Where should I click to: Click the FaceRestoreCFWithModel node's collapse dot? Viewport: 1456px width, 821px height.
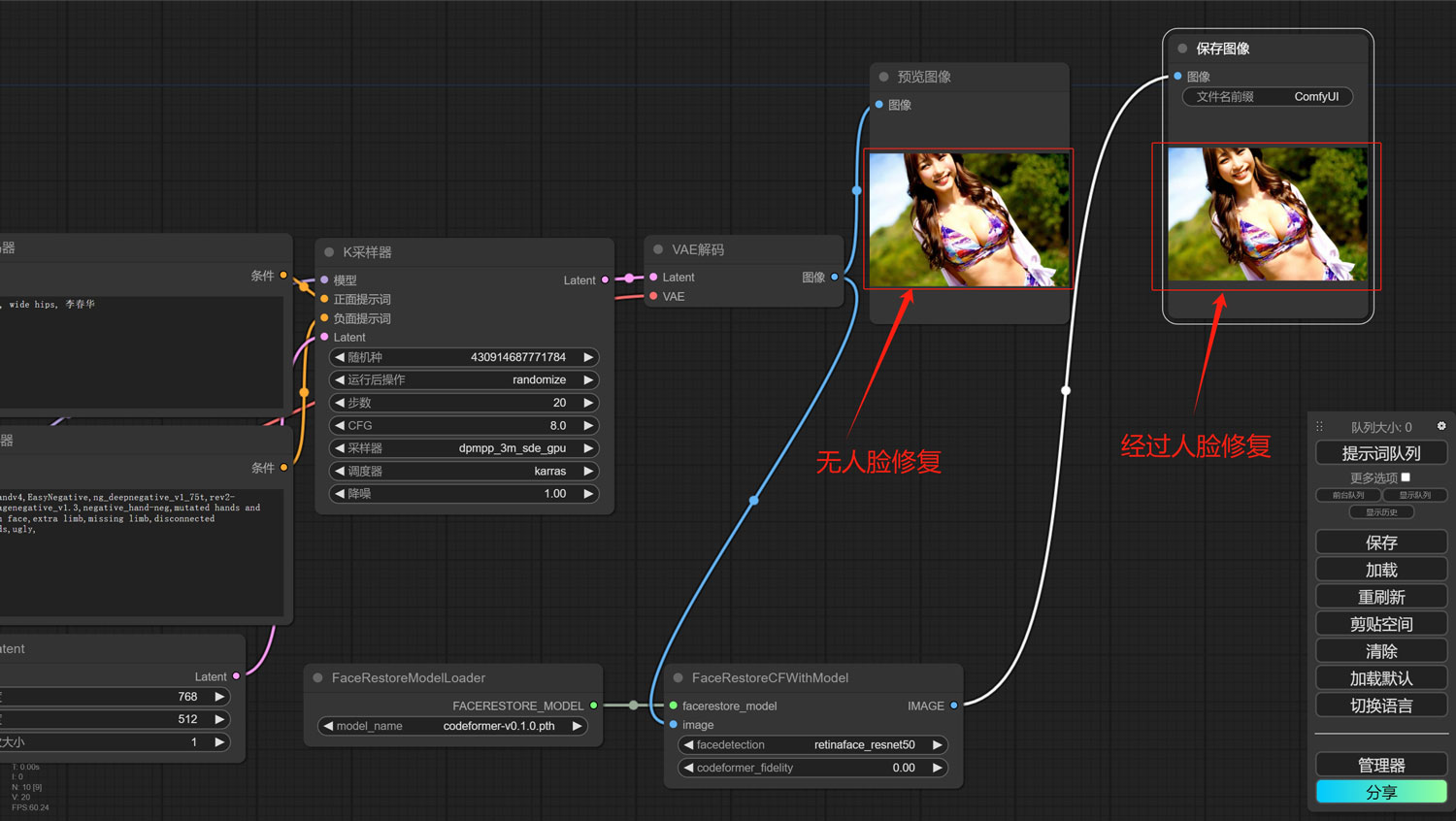[678, 678]
